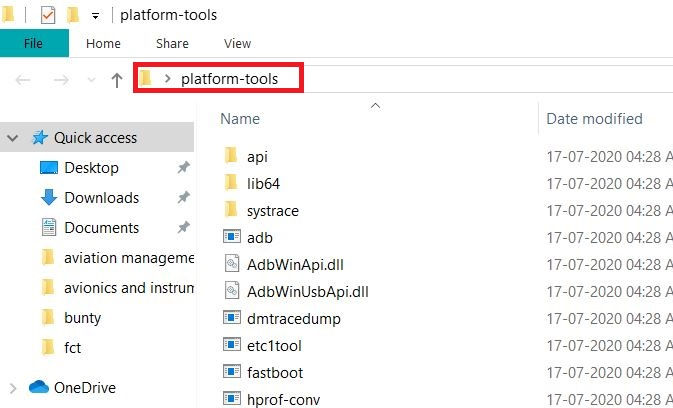Switch to the View ribbon tab
Screen dimensions: 673x408
pos(237,43)
